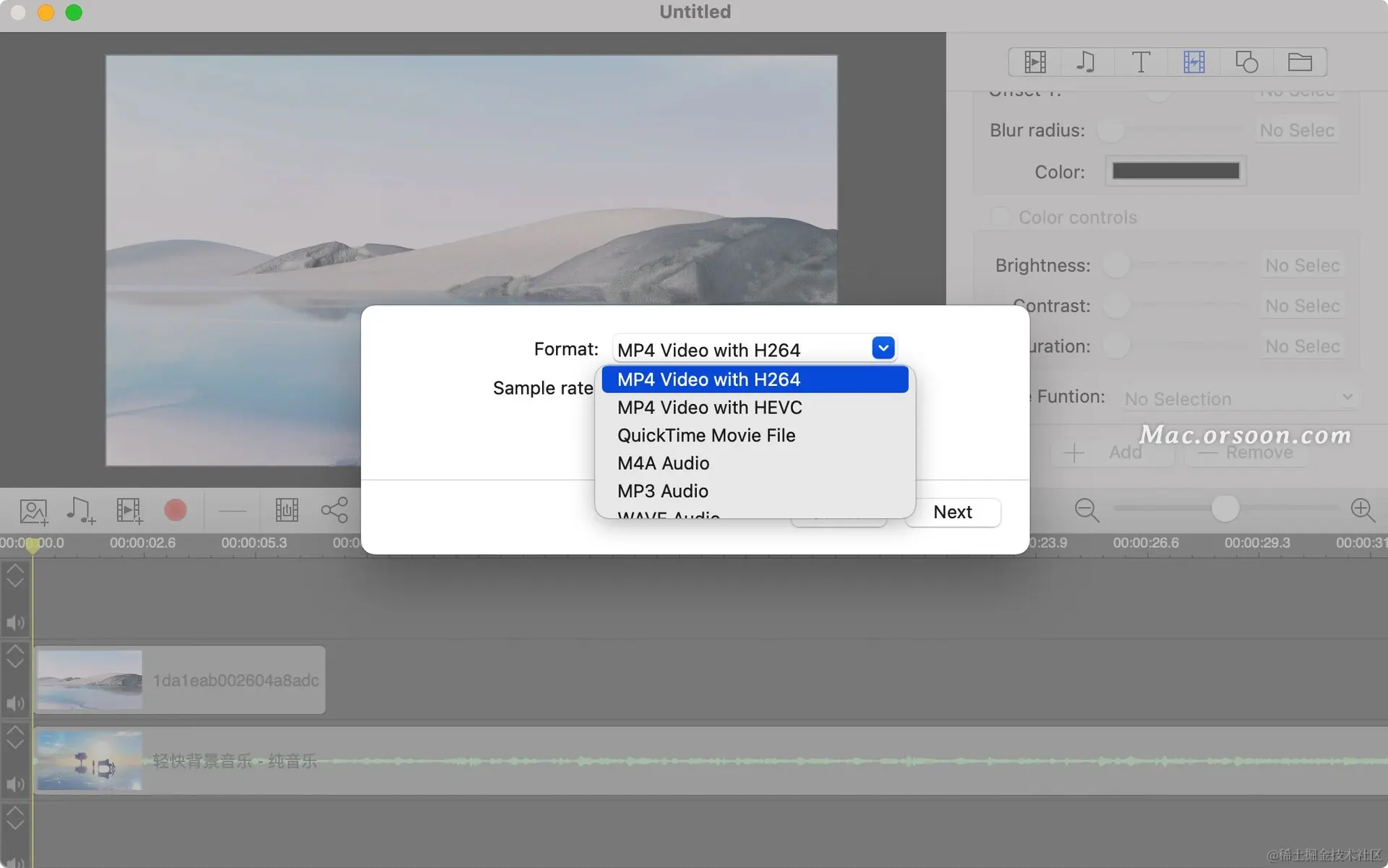Viewport: 1388px width, 868px height.
Task: Click the add image icon
Action: pyautogui.click(x=33, y=511)
